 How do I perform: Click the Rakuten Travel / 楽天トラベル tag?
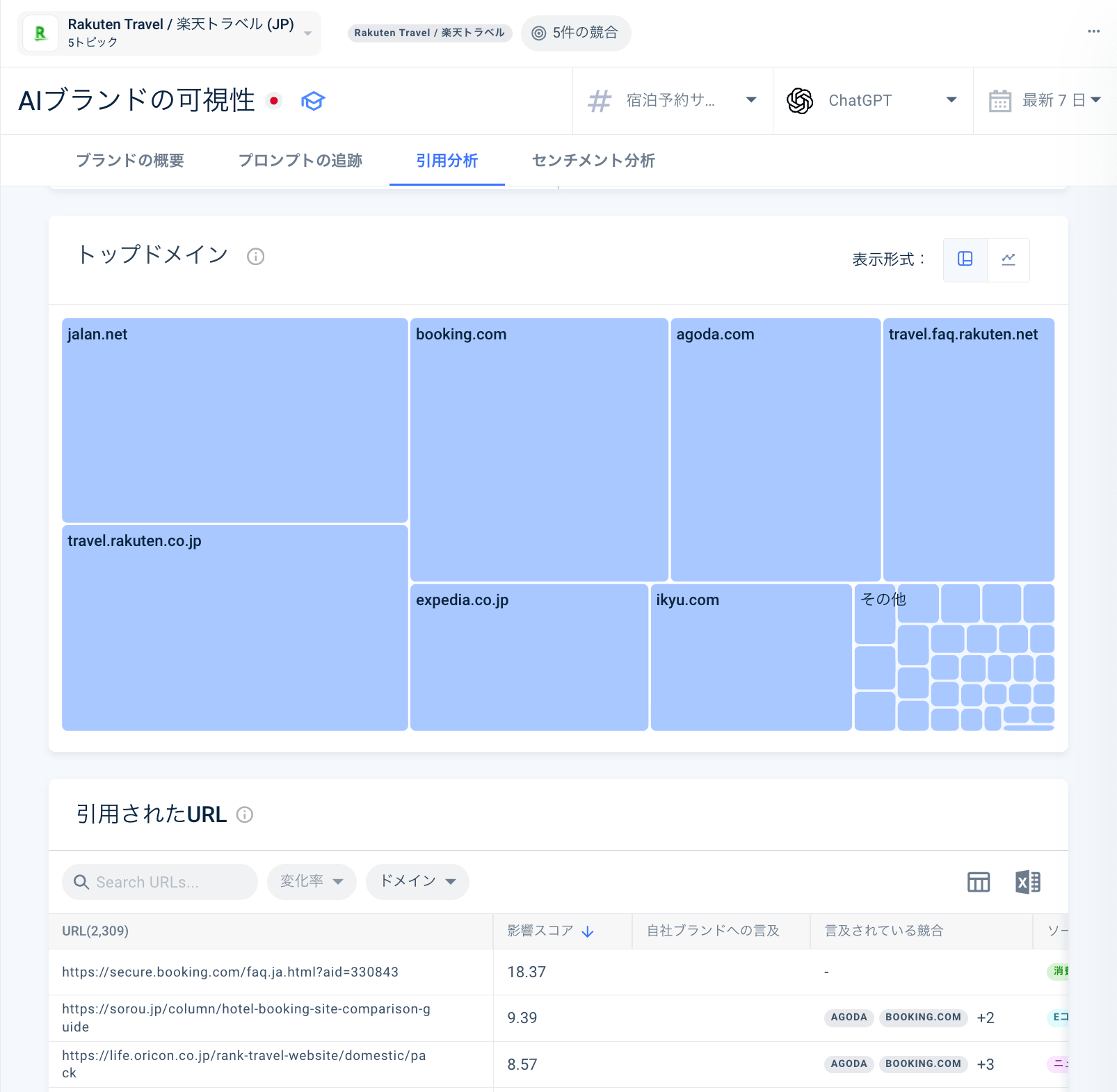tap(430, 33)
